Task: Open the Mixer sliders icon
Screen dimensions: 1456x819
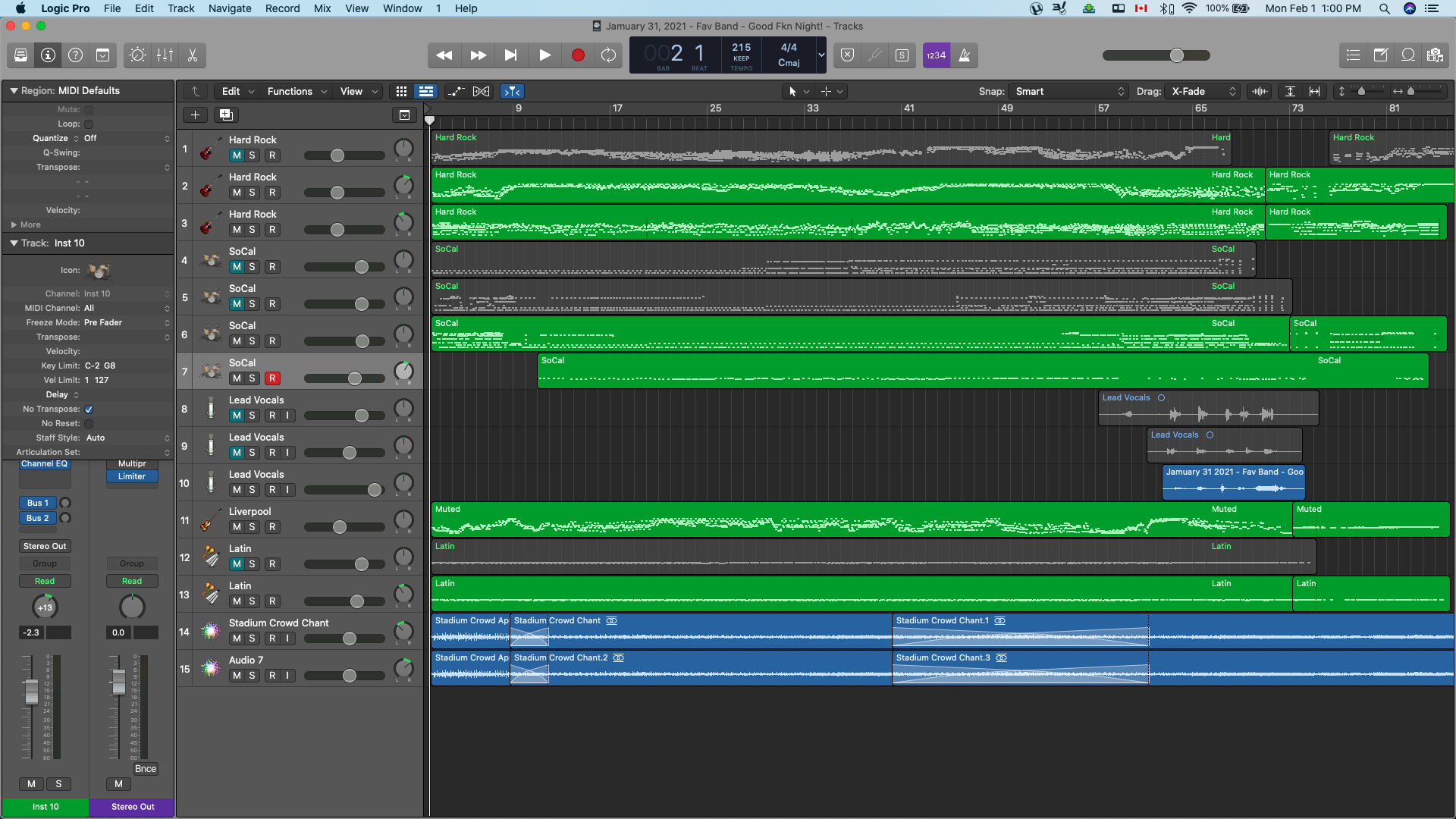Action: [x=165, y=55]
